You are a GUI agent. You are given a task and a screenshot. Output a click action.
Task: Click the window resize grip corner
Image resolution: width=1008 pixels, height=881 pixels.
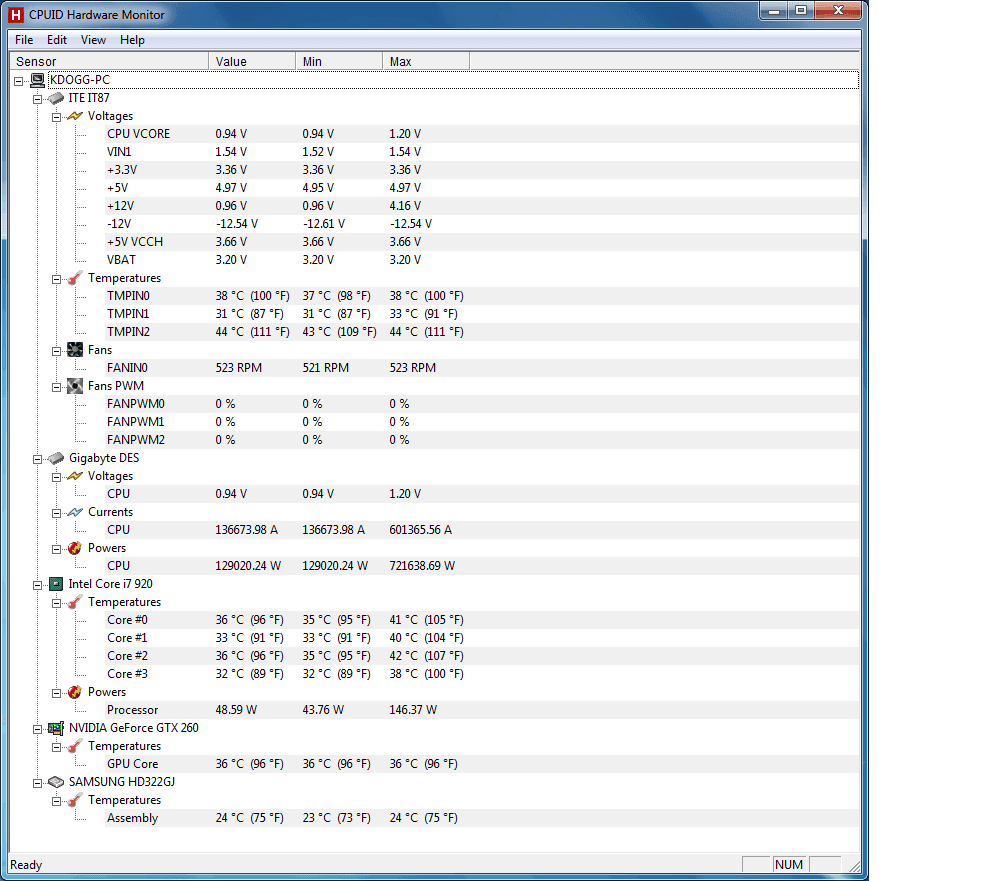click(x=854, y=867)
